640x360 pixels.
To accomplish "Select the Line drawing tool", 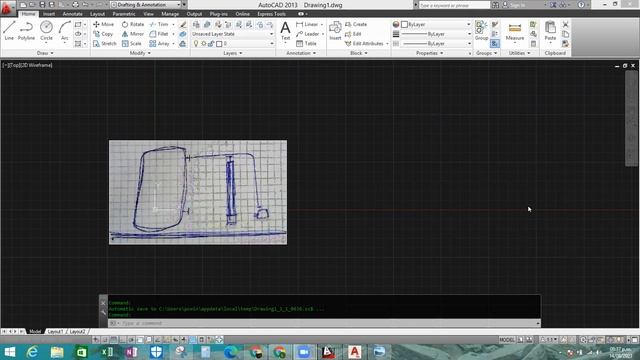I will click(x=9, y=31).
